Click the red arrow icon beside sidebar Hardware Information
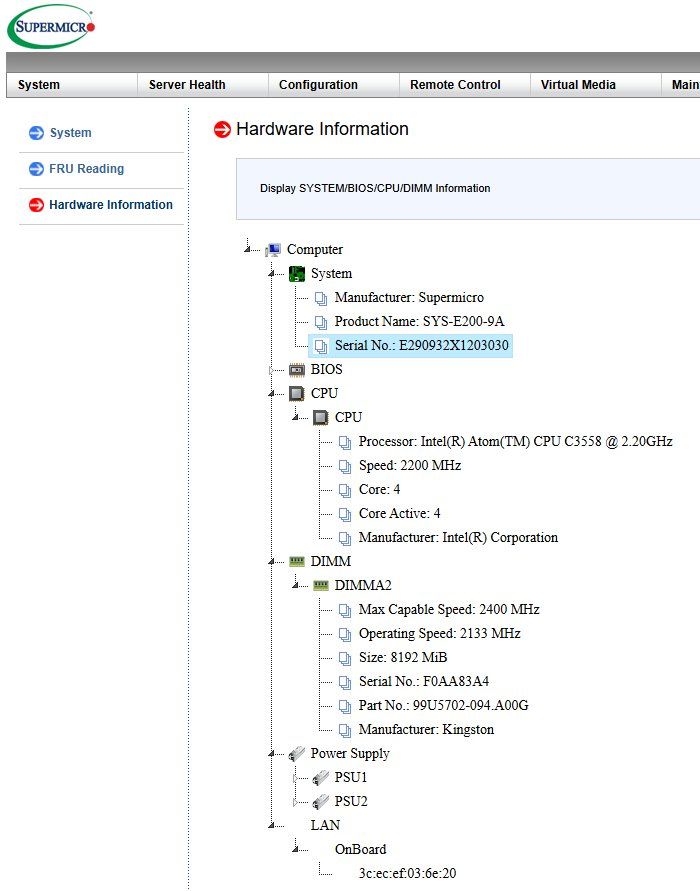 (36, 205)
